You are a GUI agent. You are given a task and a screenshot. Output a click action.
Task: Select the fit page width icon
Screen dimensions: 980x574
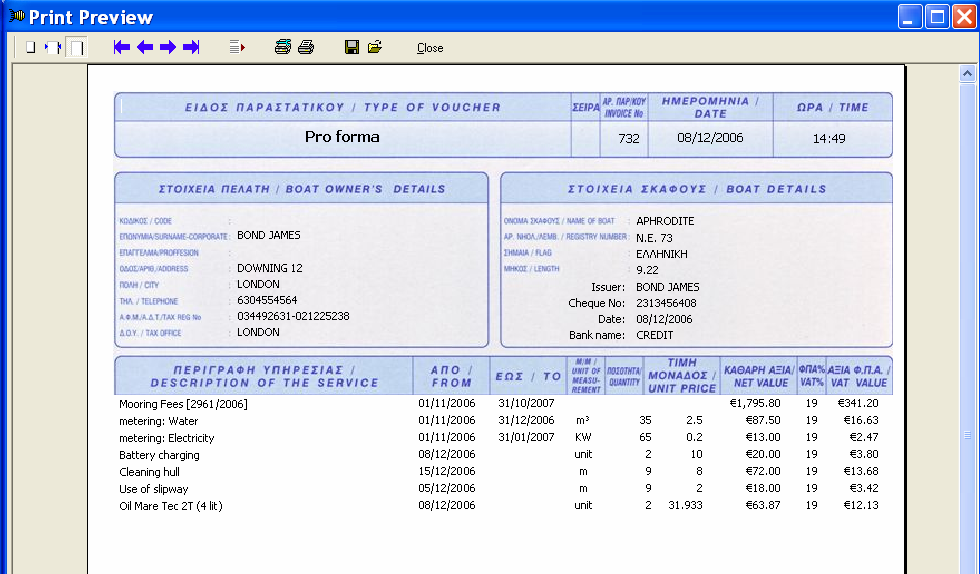coord(53,48)
